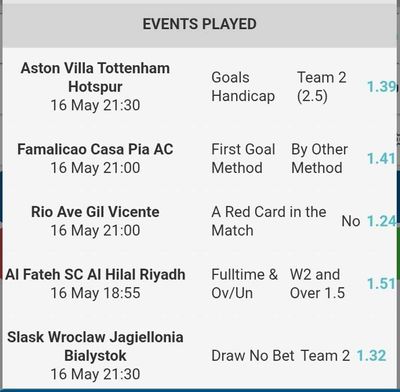
Task: Click the Team 2 (2.5) selection
Action: pos(322,87)
